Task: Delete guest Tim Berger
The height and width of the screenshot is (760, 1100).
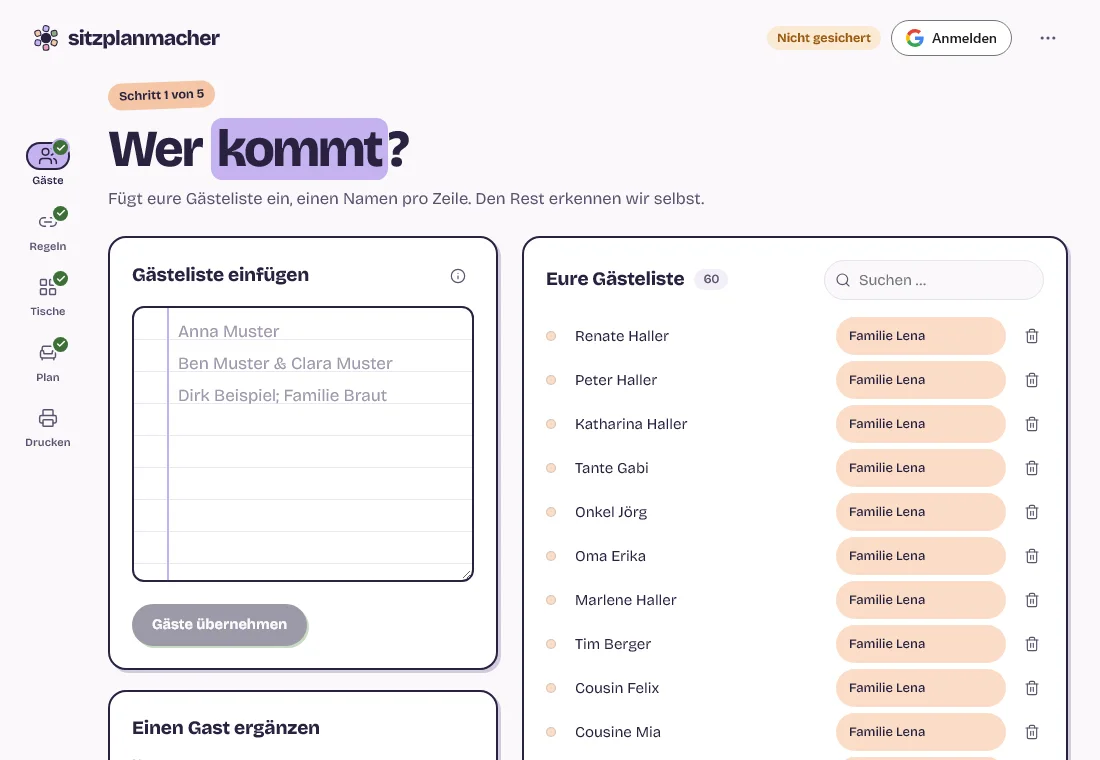Action: tap(1032, 644)
